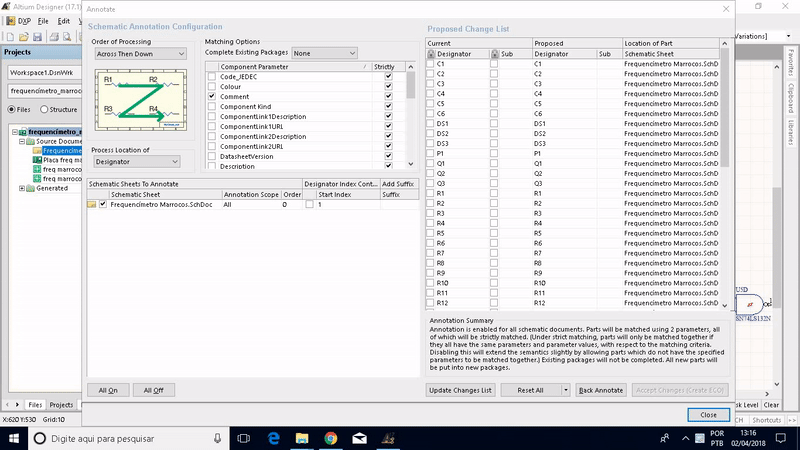Screen dimensions: 800x450
Task: Uncheck the Comment parameter checkbox
Action: pos(212,96)
